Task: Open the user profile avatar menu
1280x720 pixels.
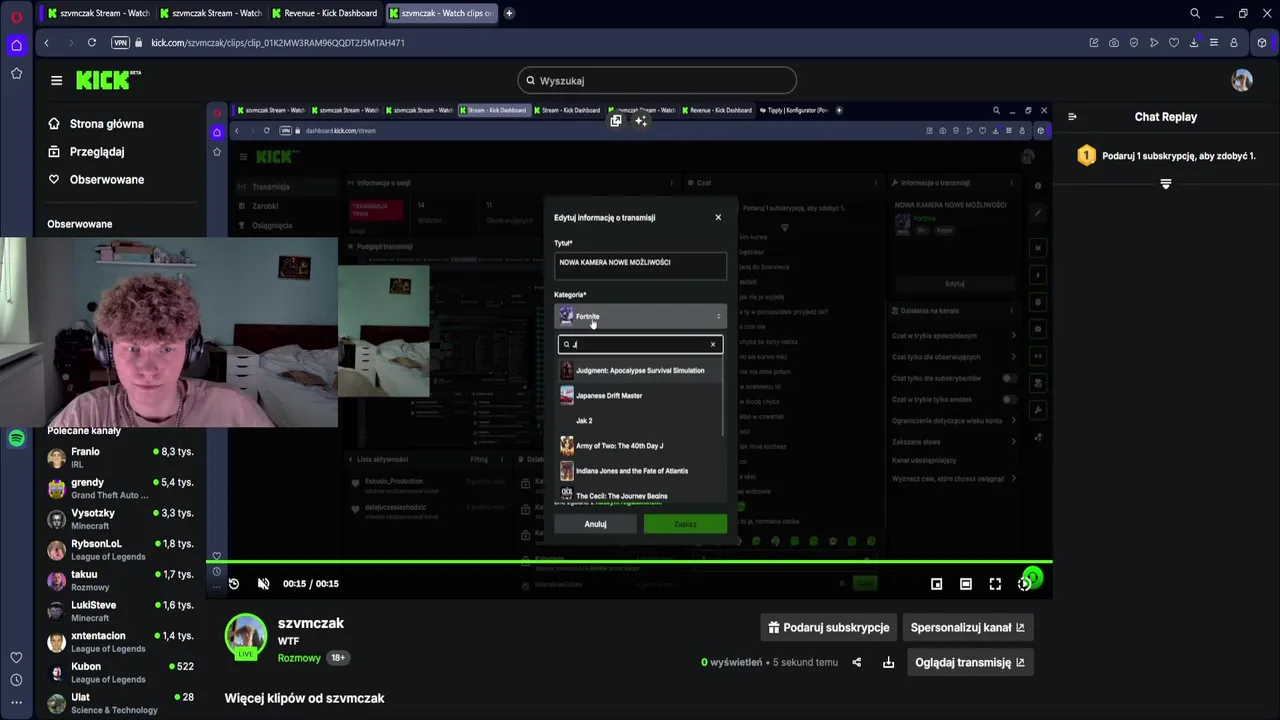Action: tap(1242, 80)
